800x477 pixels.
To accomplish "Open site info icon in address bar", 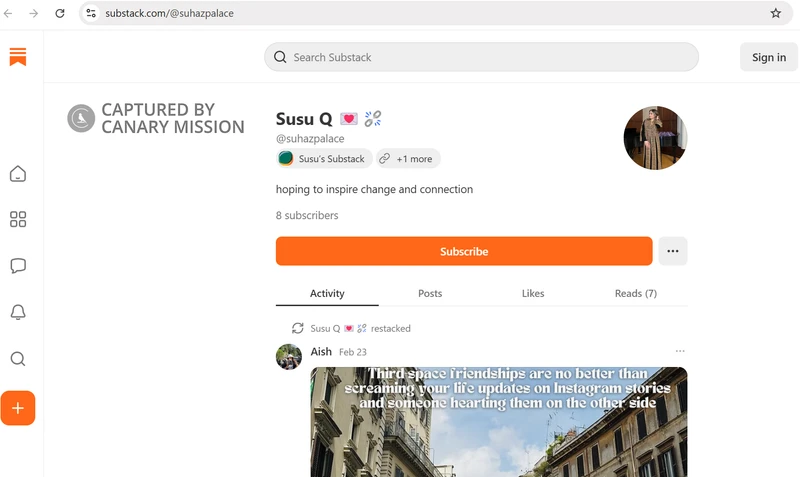I will coord(91,13).
